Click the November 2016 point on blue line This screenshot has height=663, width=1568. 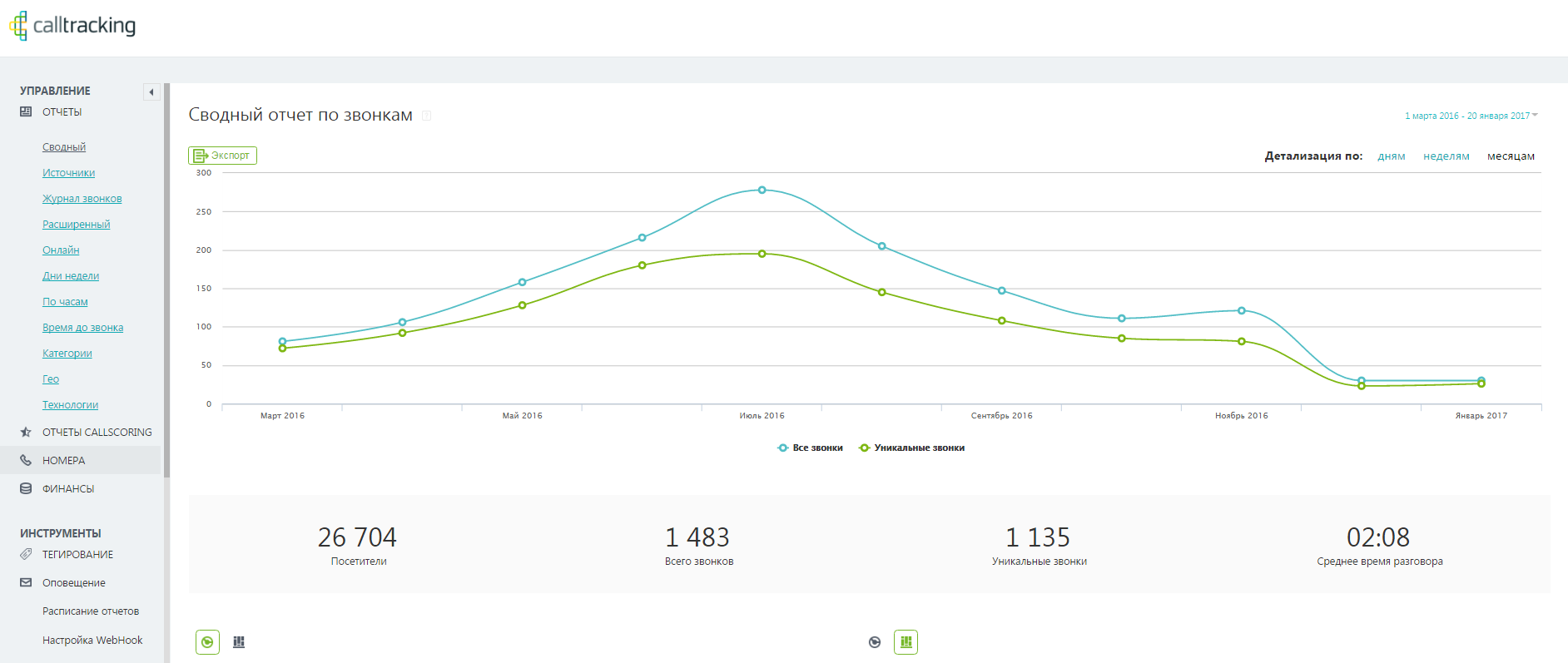point(1241,310)
